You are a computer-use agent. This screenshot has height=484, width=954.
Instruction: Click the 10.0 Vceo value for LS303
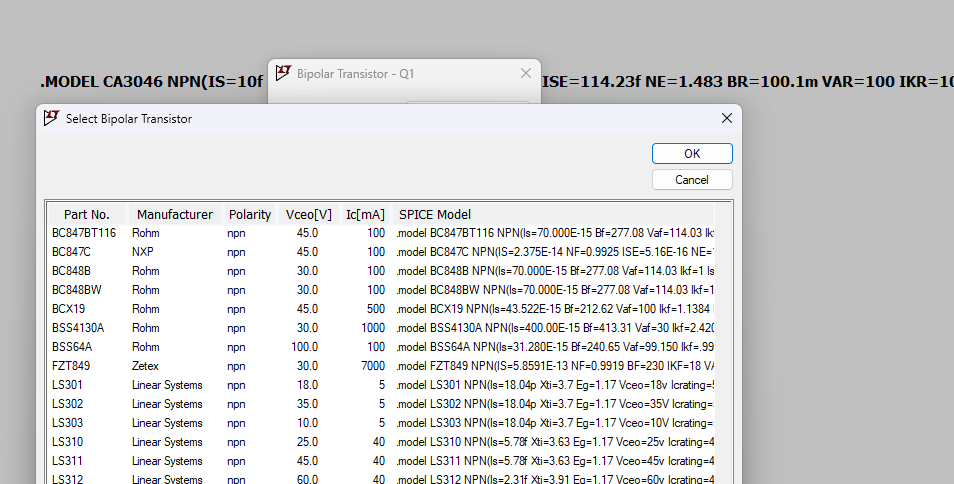click(x=307, y=423)
